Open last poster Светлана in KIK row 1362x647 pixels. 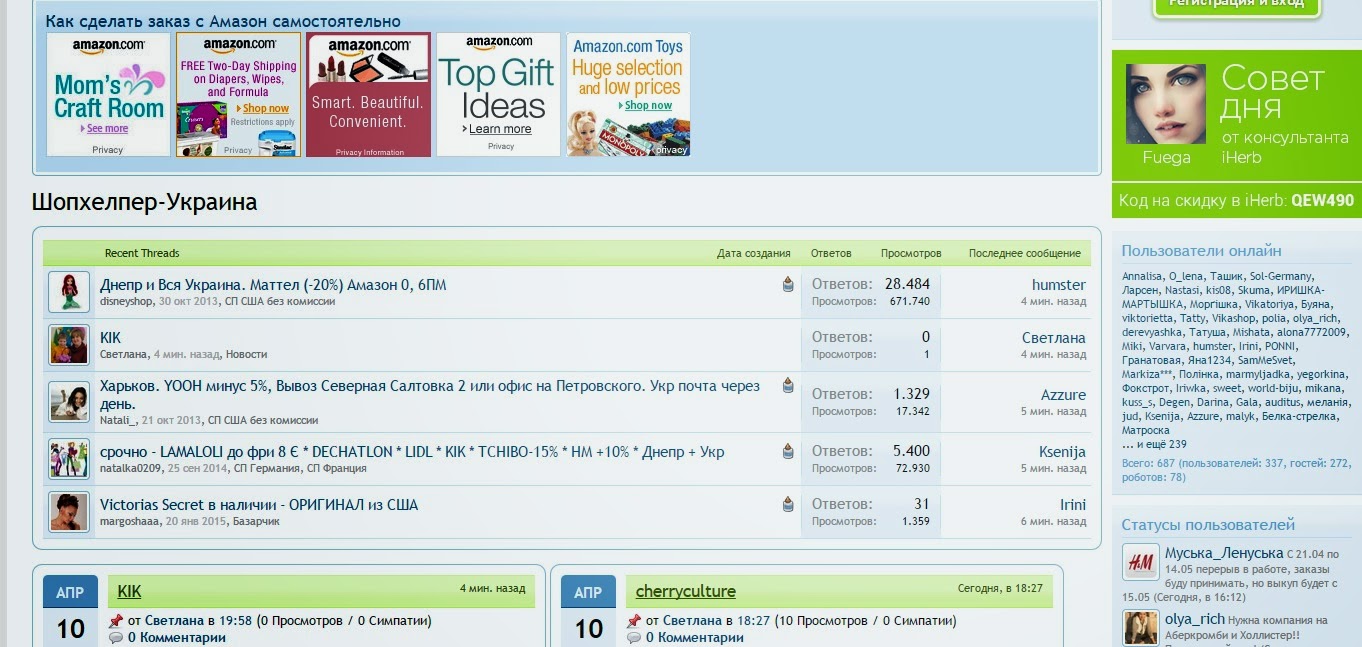1054,338
